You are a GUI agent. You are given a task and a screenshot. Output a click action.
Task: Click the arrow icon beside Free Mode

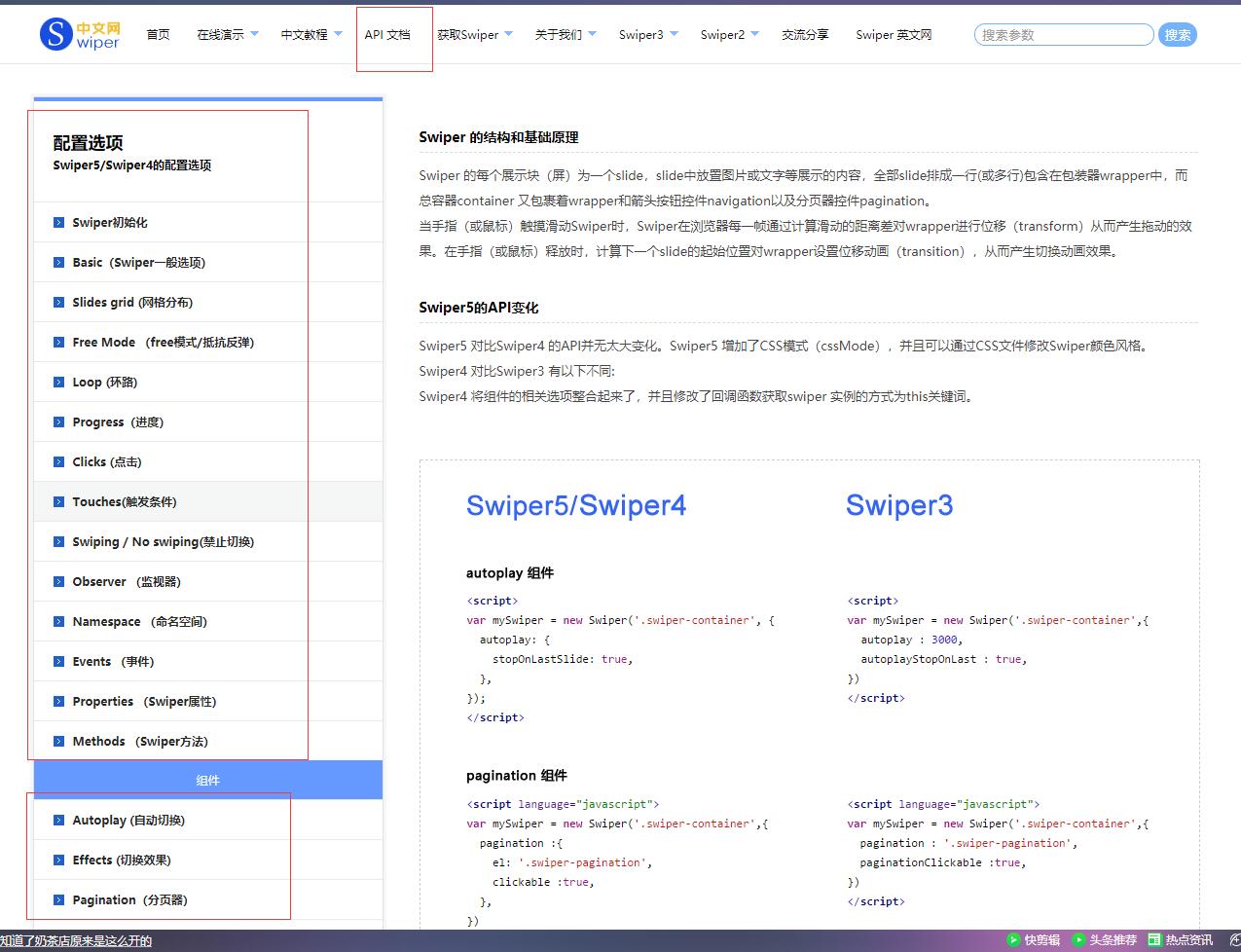click(x=59, y=343)
